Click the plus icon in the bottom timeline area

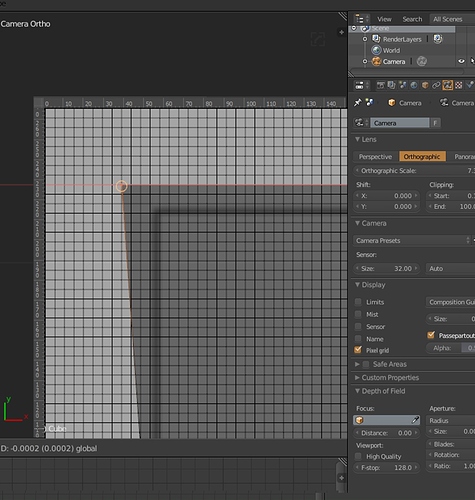coord(341,478)
